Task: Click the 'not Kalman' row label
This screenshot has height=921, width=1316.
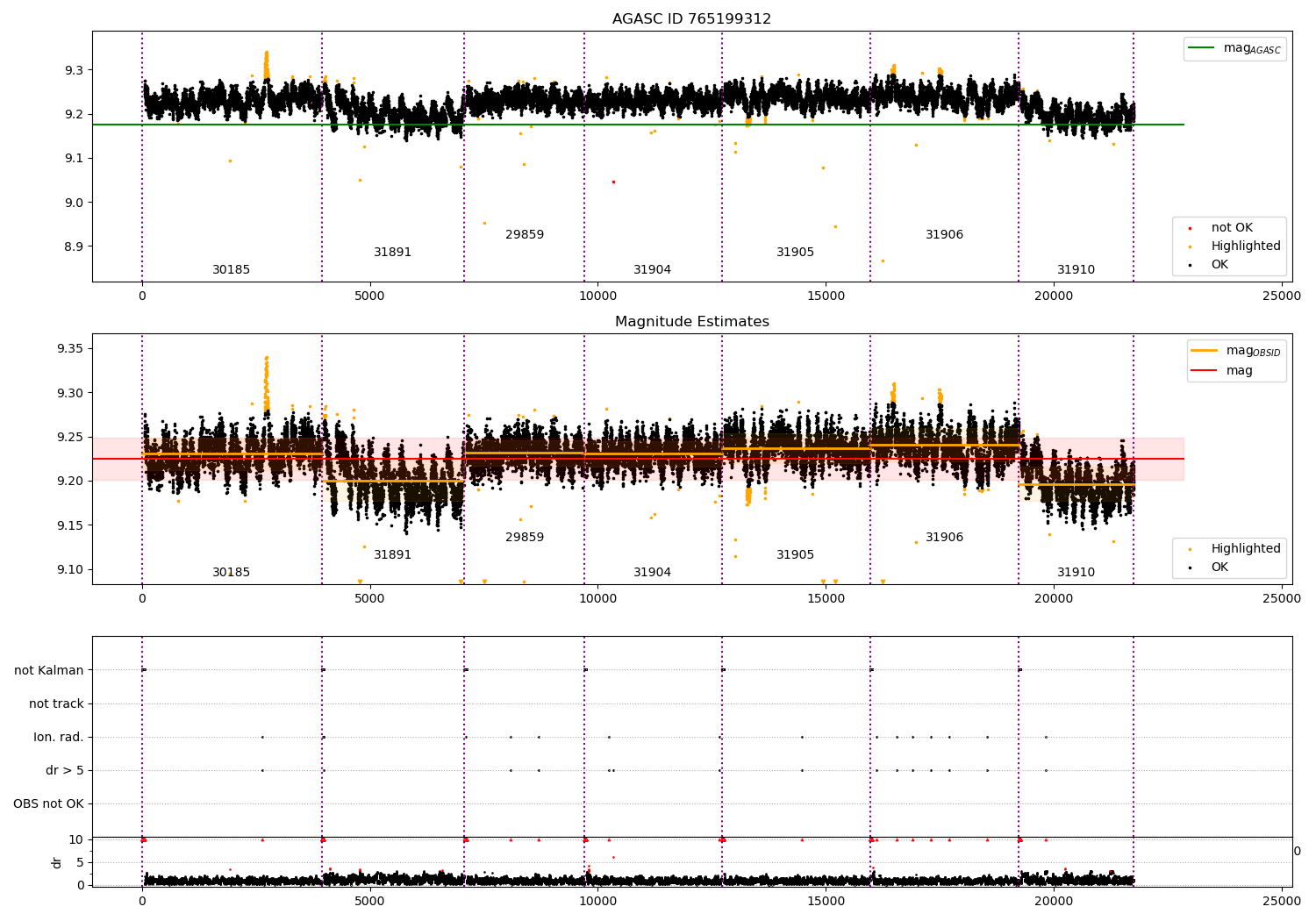Action: [x=49, y=671]
